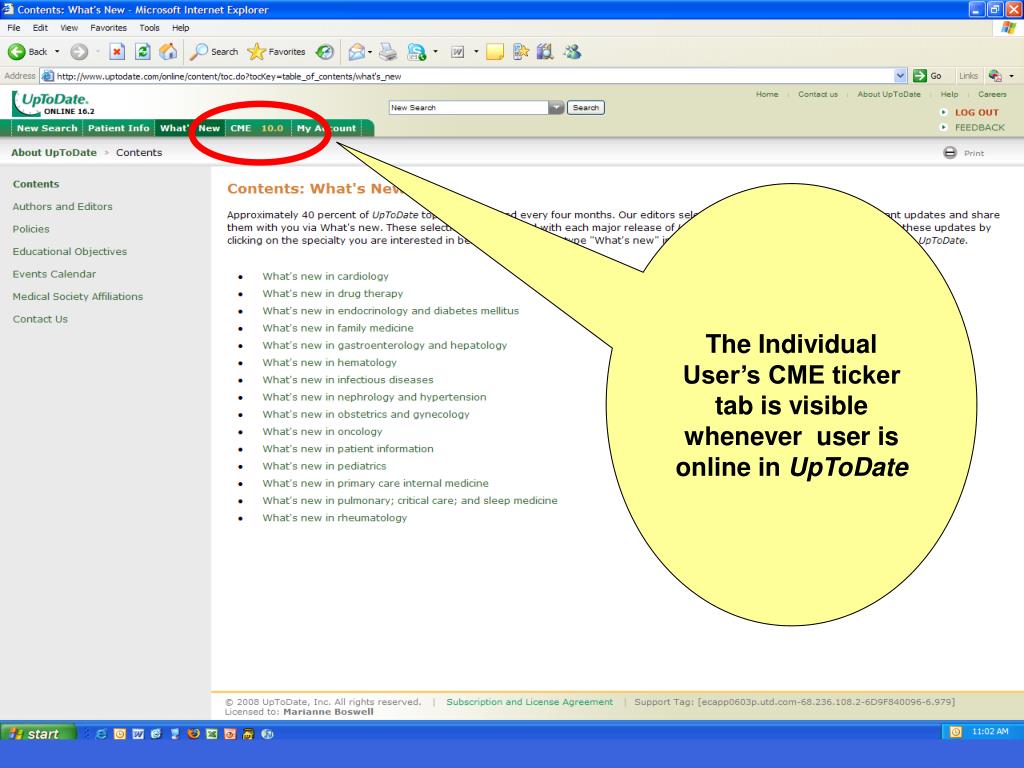
Task: Click the About UpToDate breadcrumb
Action: pyautogui.click(x=54, y=153)
